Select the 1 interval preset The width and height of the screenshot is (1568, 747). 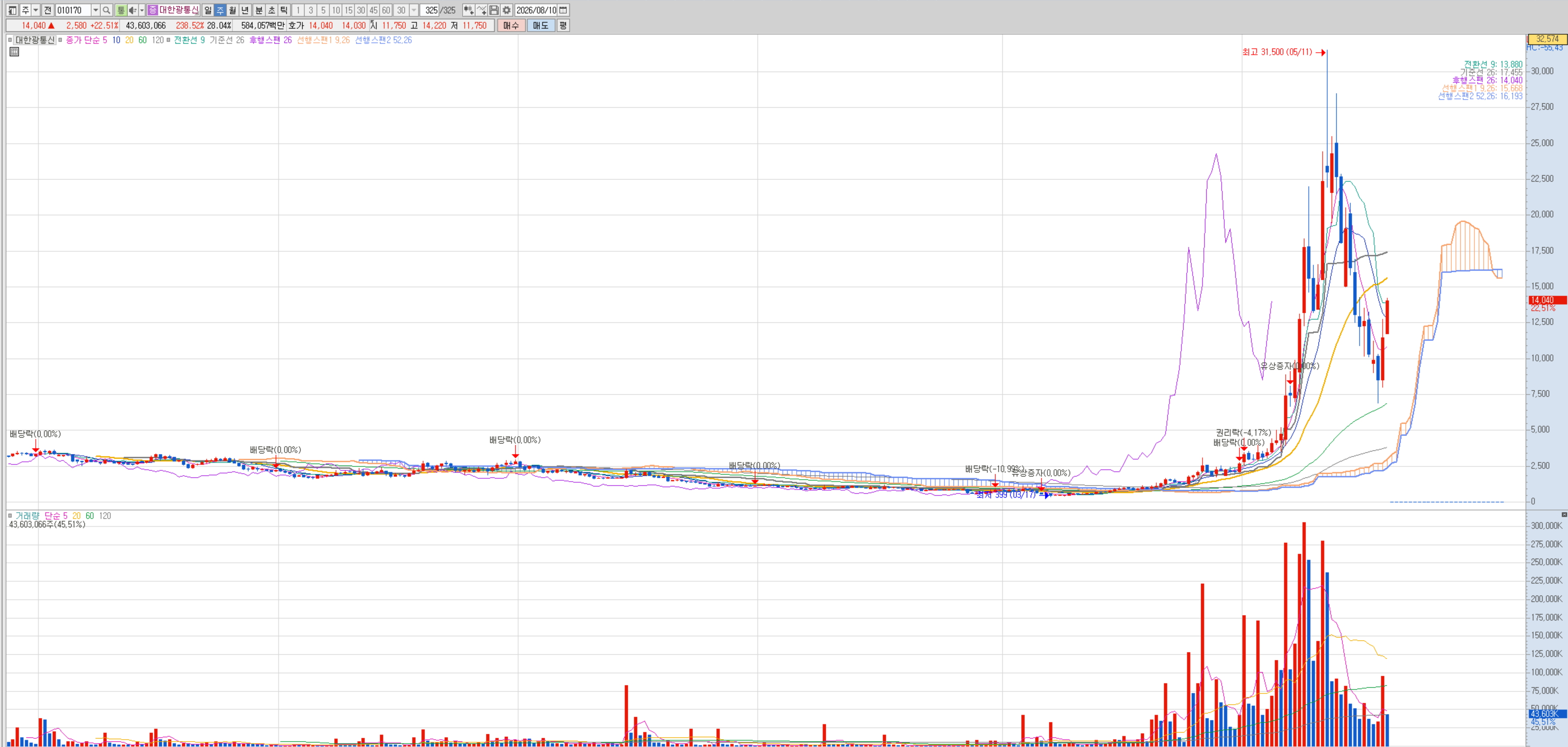[298, 11]
